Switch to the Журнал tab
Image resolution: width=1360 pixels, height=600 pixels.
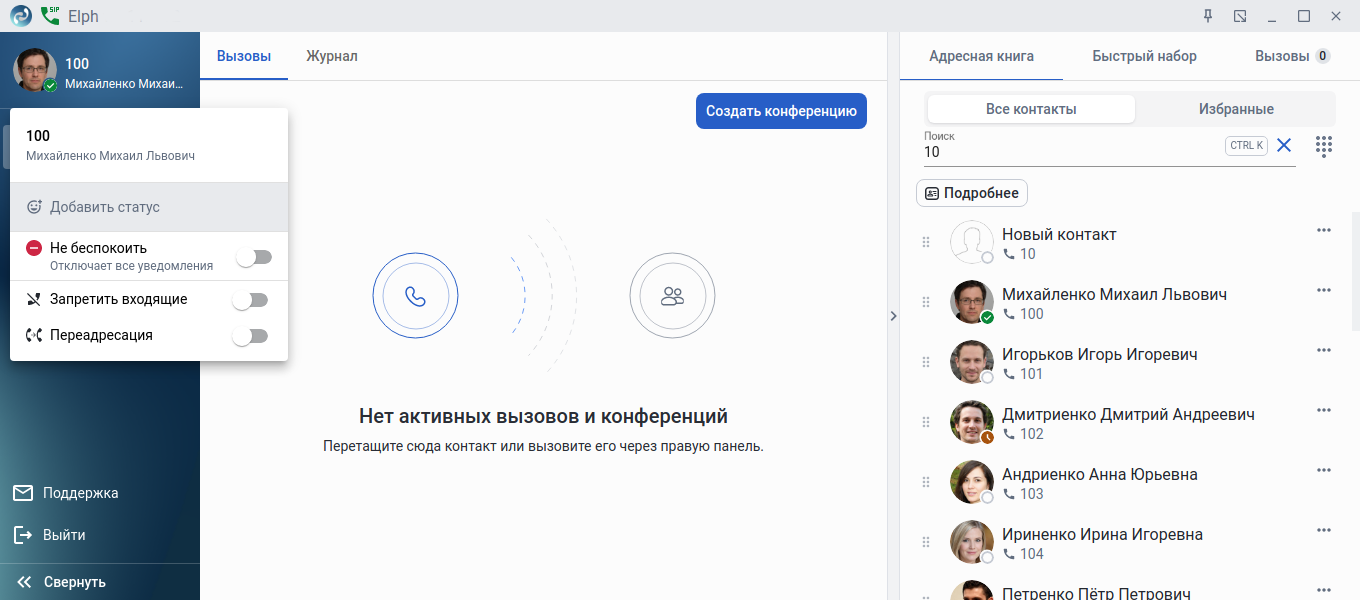[332, 56]
